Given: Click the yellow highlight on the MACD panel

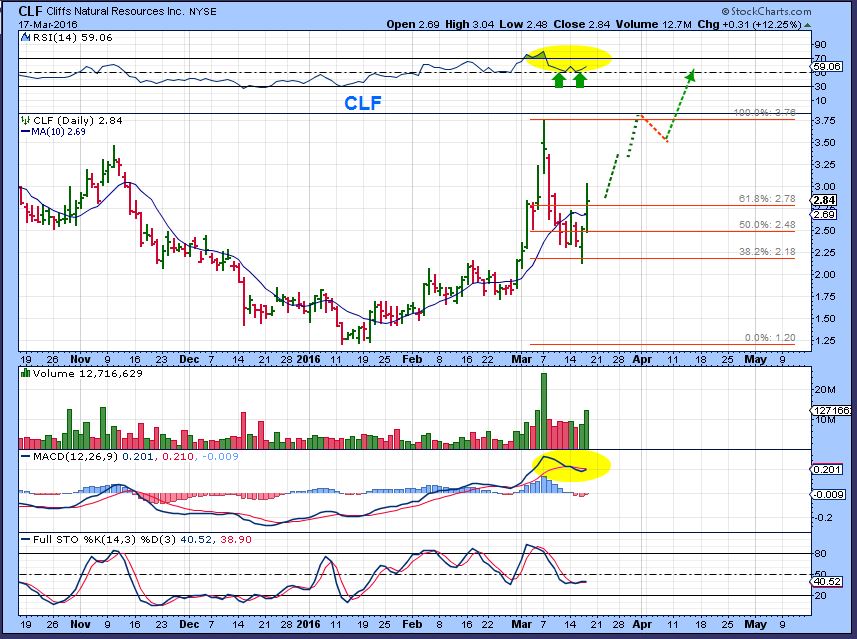Looking at the screenshot, I should pos(570,465).
